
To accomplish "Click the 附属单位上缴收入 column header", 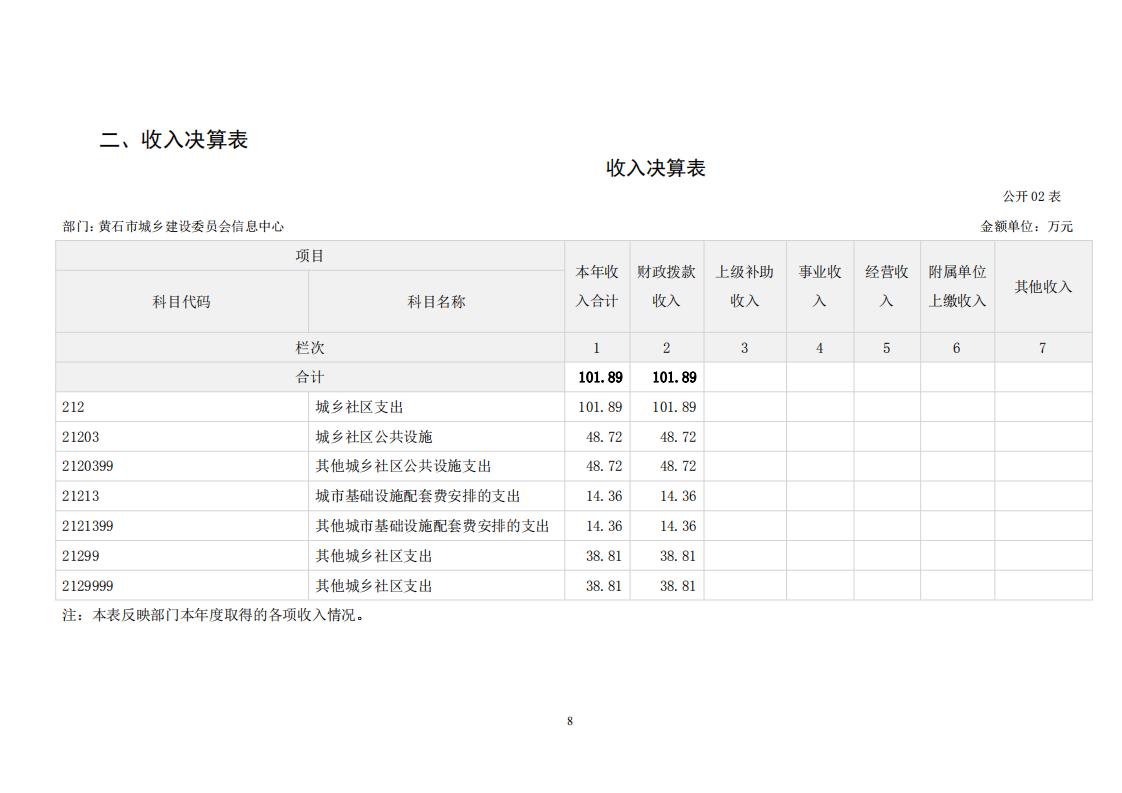I will [957, 286].
